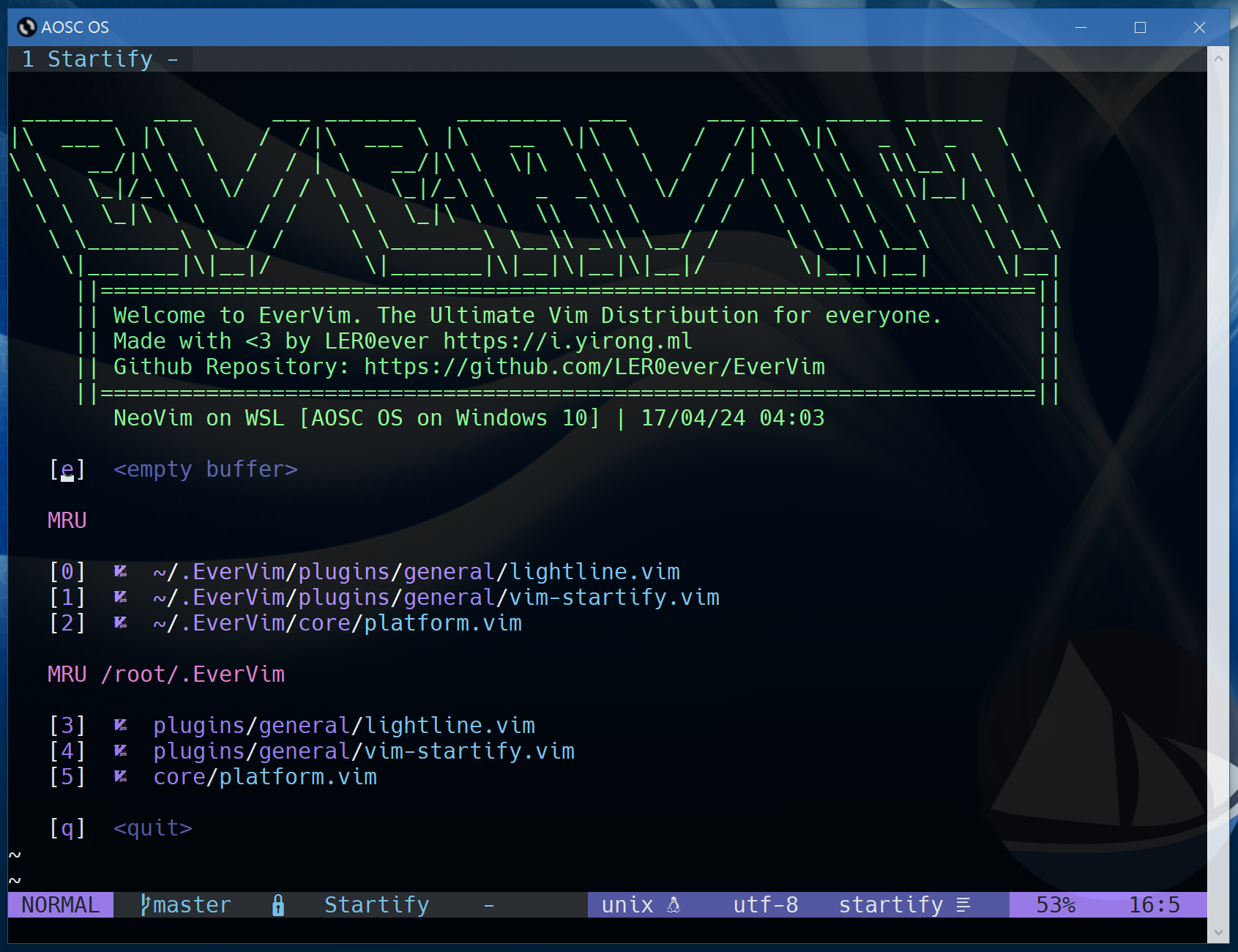Image resolution: width=1238 pixels, height=952 pixels.
Task: Click the [5] index bracket
Action: pos(67,776)
